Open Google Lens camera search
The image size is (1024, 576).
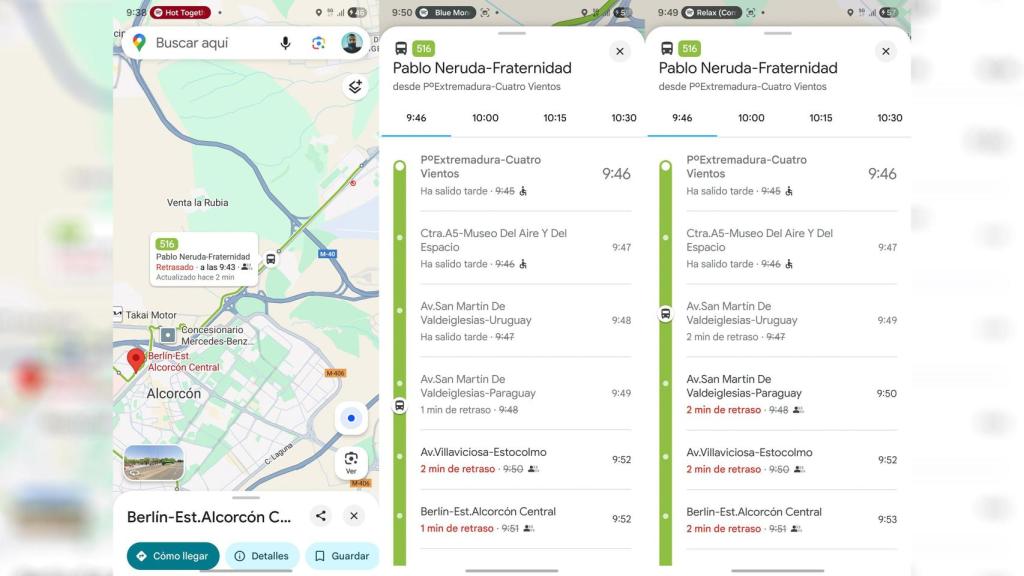click(320, 43)
